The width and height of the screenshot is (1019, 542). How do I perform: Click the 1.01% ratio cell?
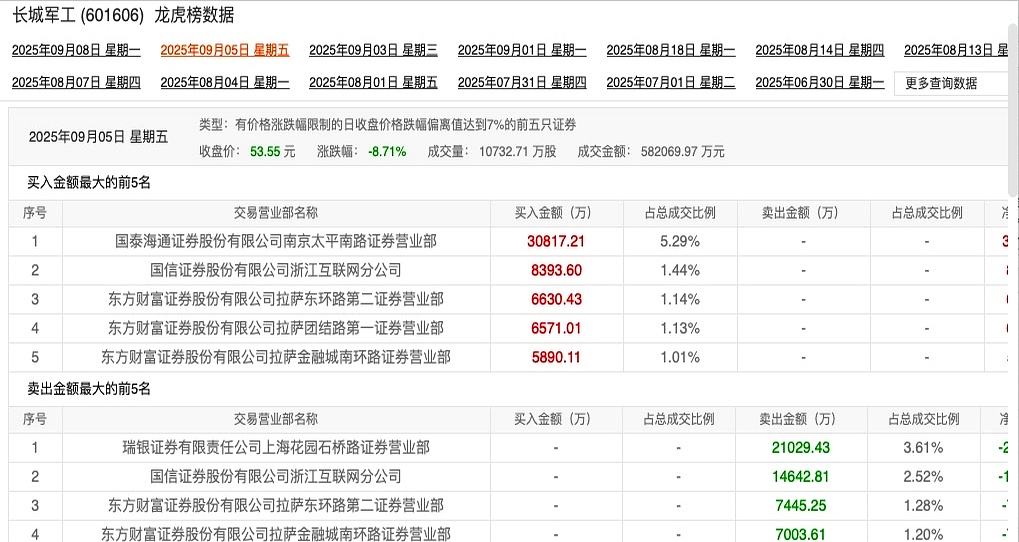pos(680,357)
